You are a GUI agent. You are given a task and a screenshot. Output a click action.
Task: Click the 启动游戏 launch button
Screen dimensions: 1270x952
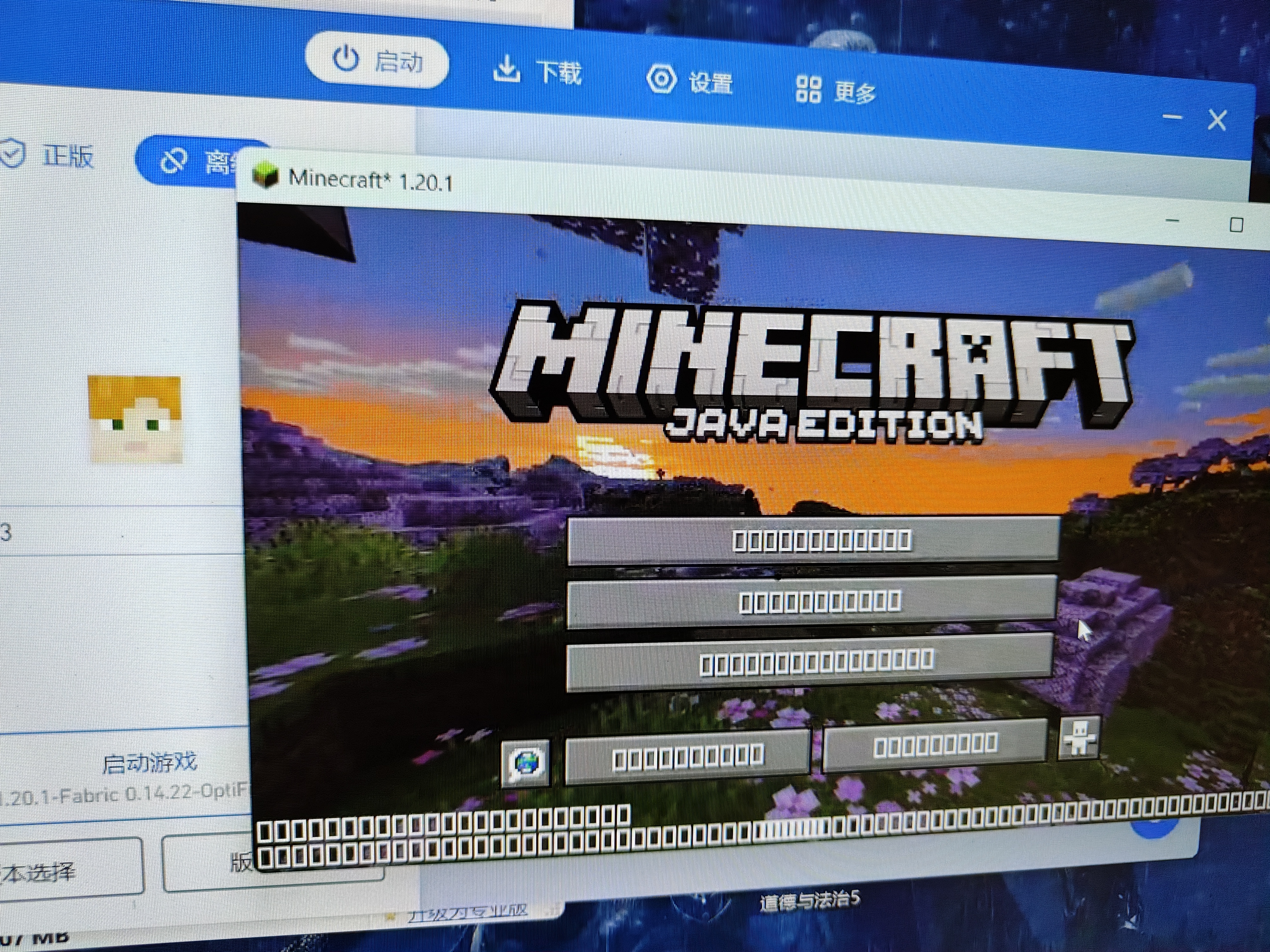tap(150, 763)
